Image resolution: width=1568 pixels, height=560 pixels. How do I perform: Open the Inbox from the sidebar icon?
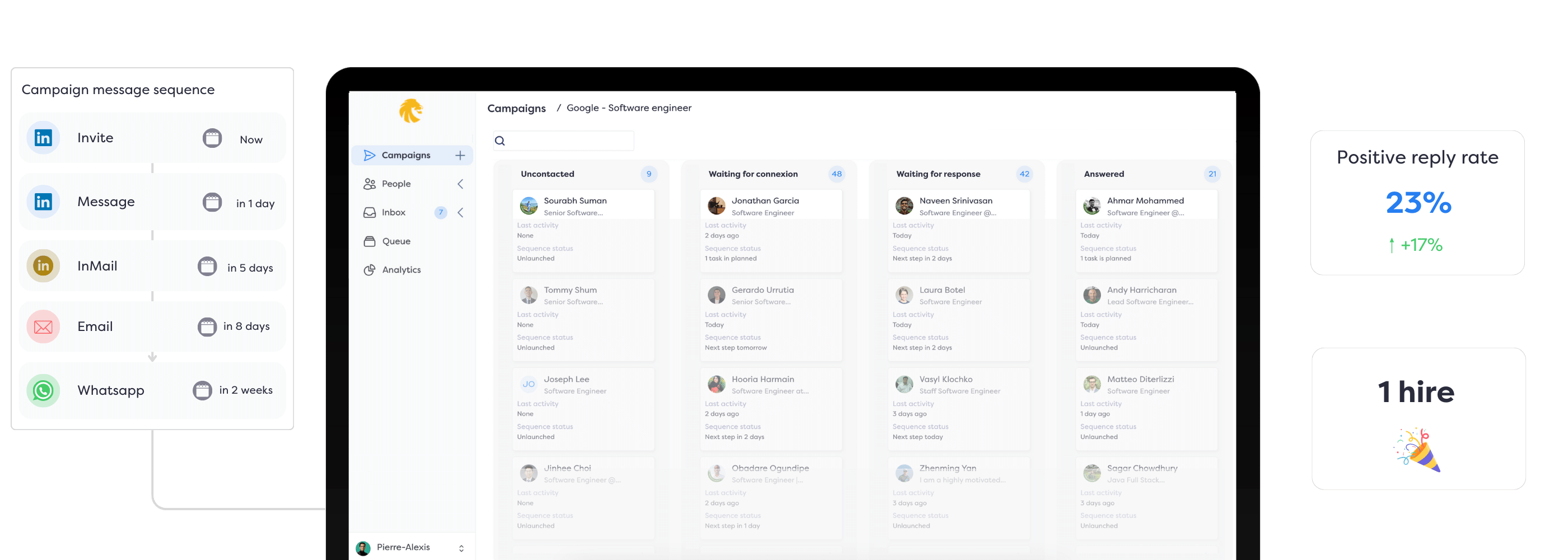click(x=370, y=212)
